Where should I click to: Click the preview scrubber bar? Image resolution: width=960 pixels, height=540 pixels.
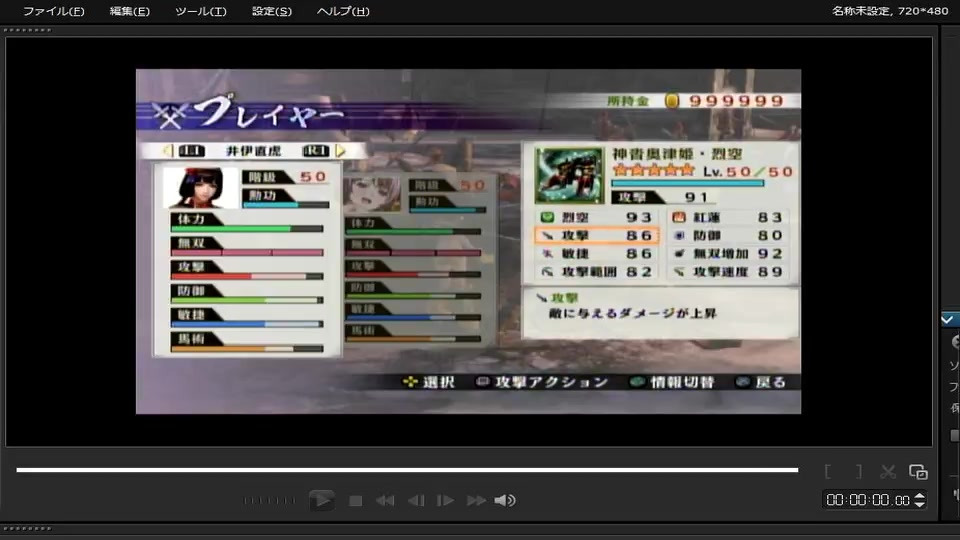coord(407,470)
